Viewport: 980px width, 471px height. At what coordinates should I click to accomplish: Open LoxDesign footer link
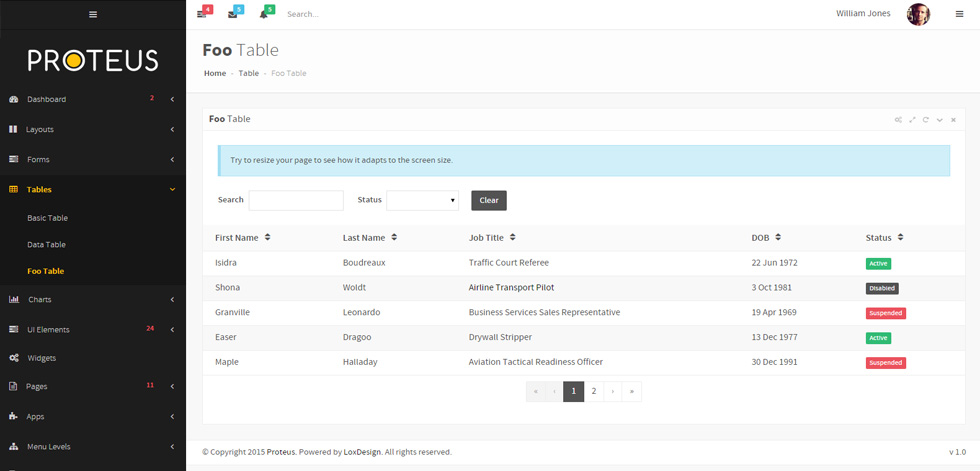coord(362,452)
